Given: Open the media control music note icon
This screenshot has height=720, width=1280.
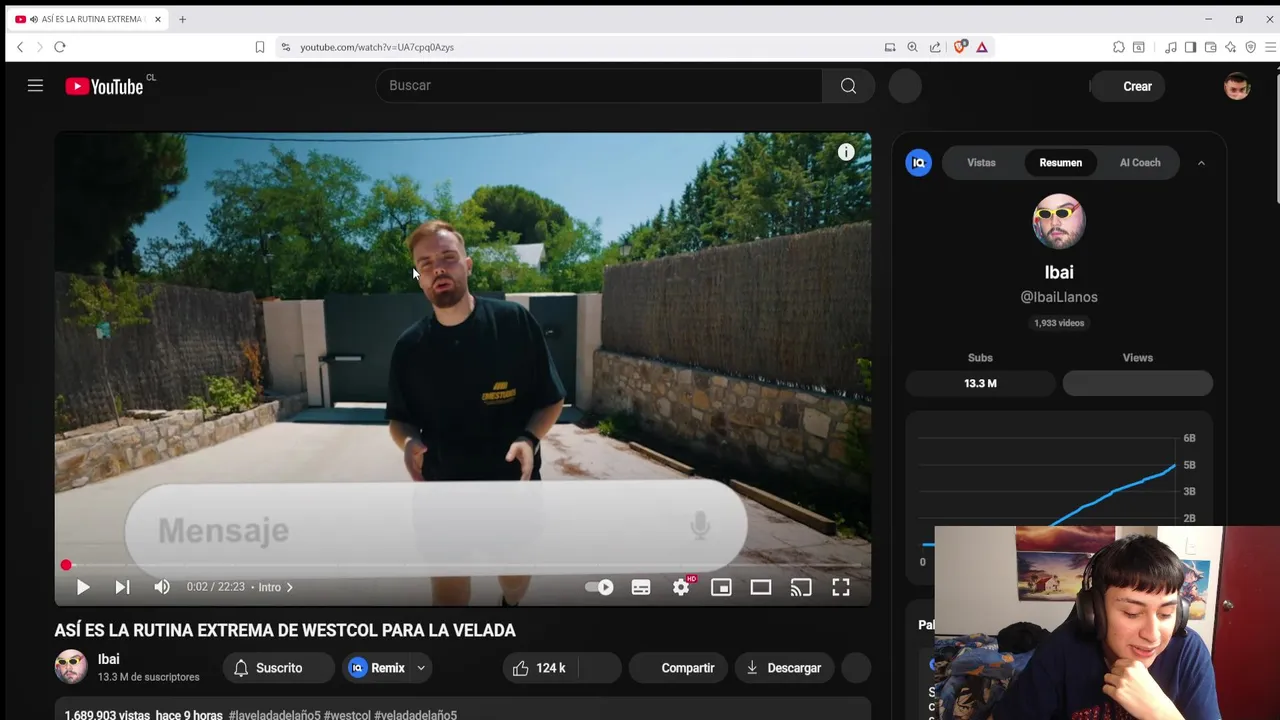Looking at the screenshot, I should 1170,47.
